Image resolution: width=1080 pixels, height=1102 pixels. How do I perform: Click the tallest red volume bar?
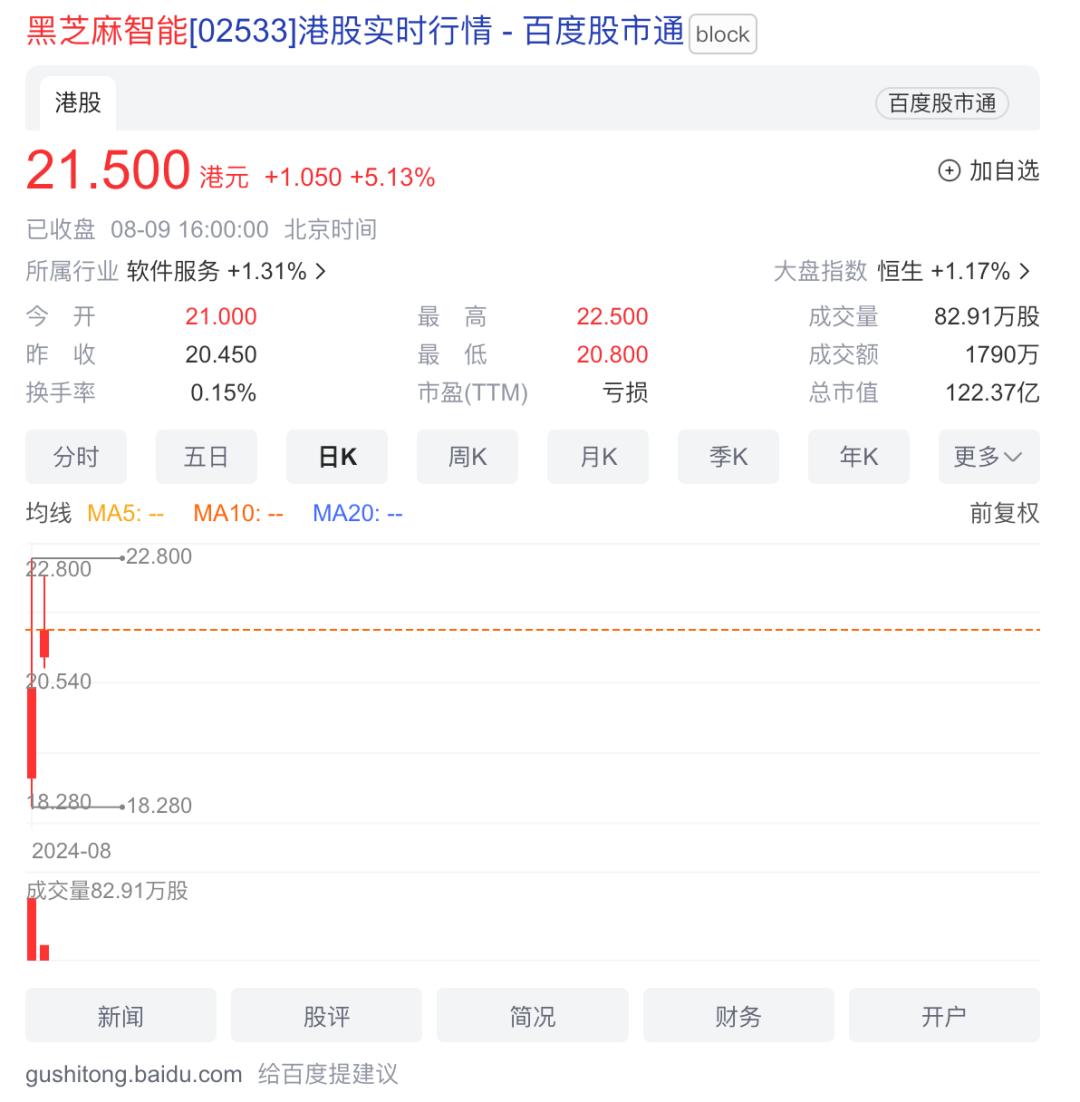[32, 929]
